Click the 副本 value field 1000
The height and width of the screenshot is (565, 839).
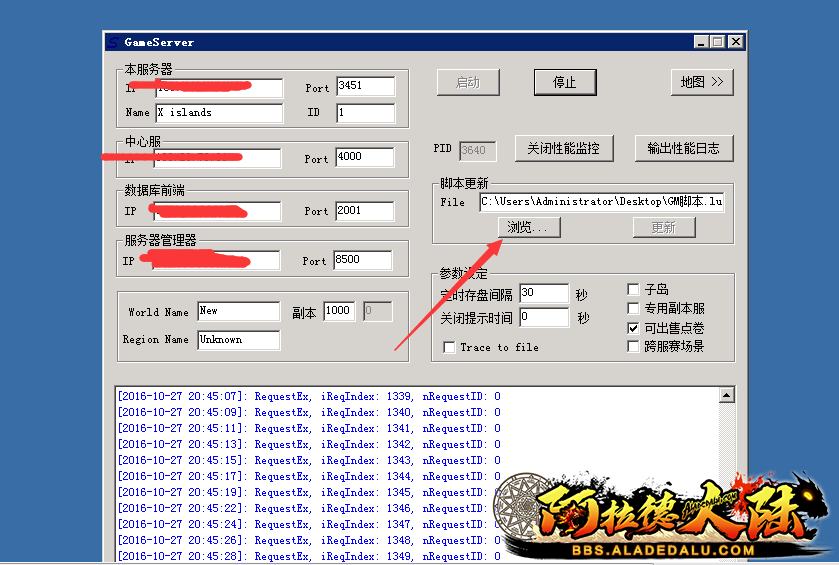pos(338,311)
